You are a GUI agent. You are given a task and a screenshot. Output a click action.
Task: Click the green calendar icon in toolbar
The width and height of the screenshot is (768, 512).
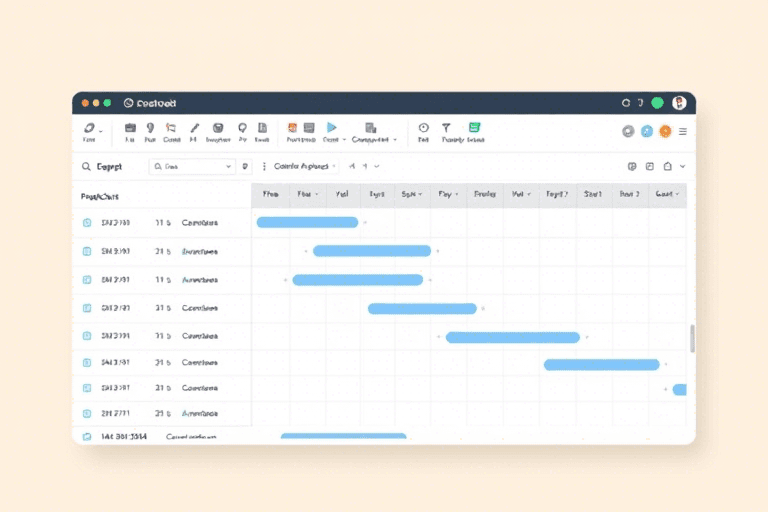[x=474, y=128]
